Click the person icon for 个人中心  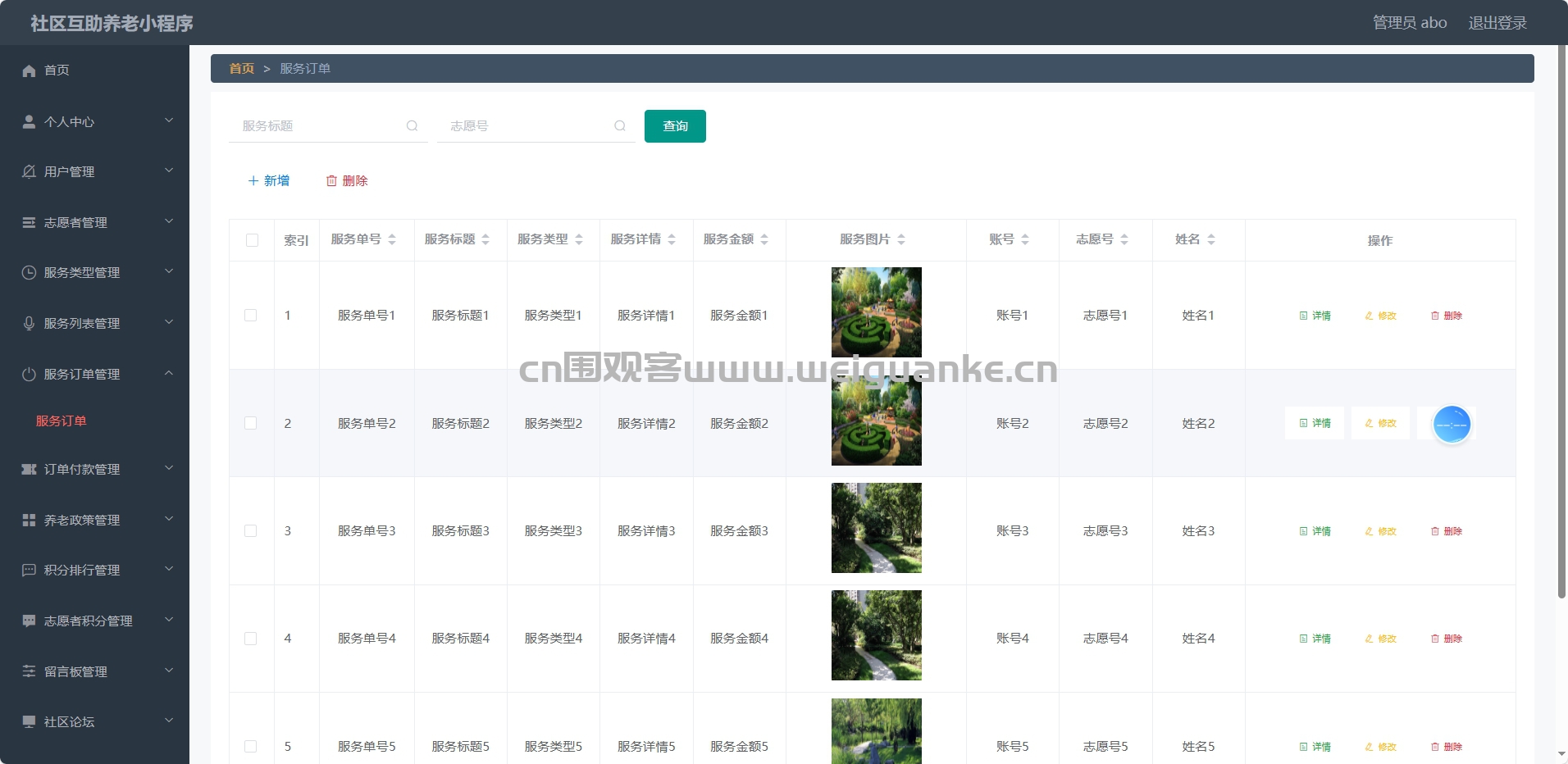click(x=29, y=121)
